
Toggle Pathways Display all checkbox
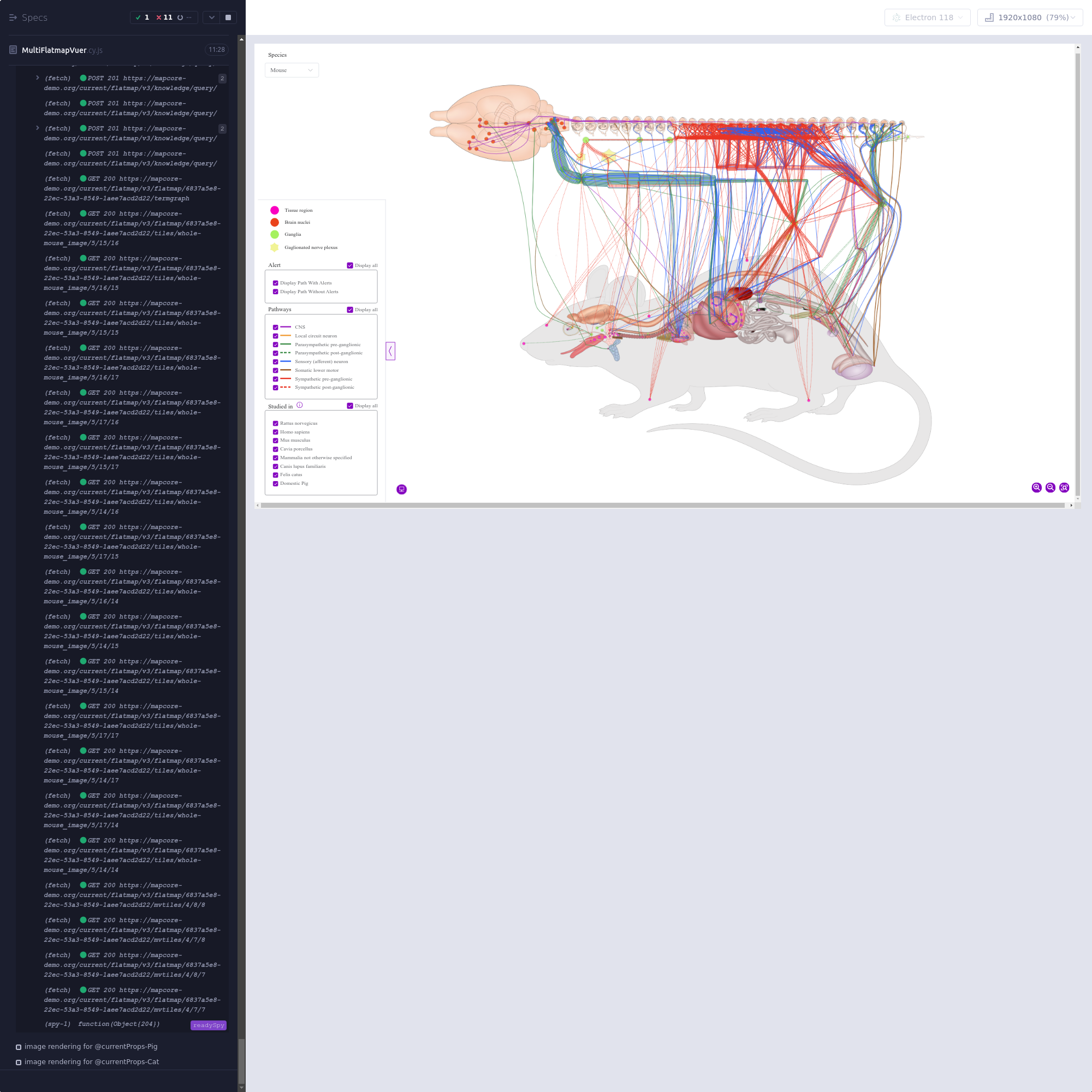click(x=350, y=310)
